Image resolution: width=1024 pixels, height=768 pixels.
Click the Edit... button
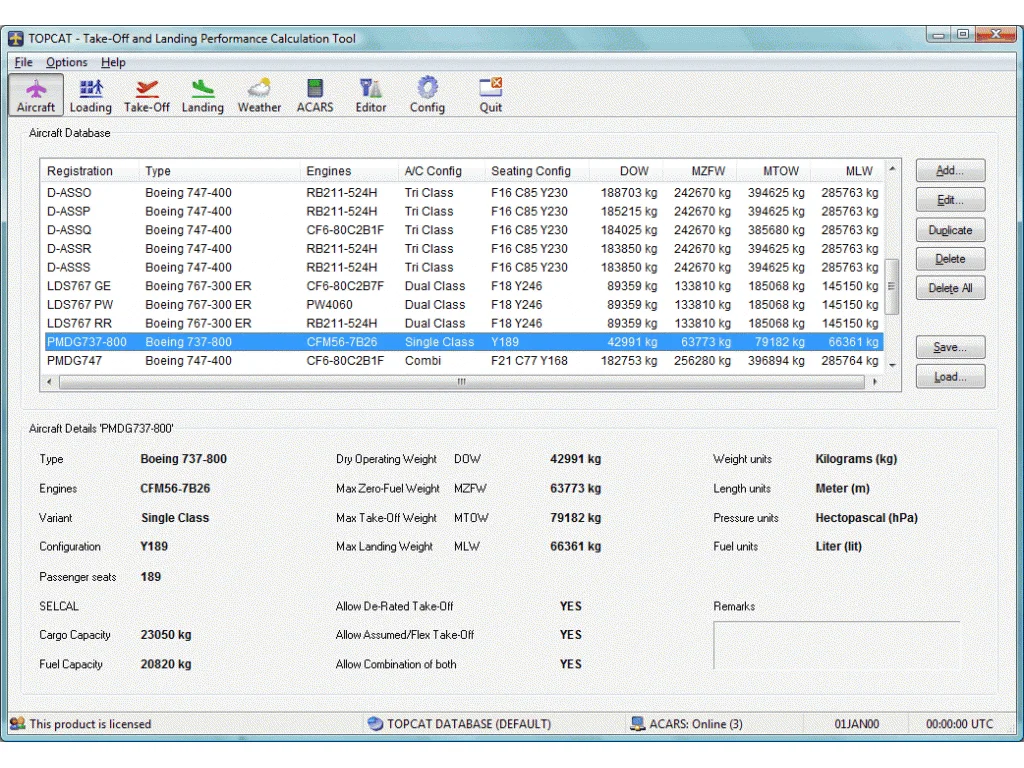pyautogui.click(x=950, y=200)
